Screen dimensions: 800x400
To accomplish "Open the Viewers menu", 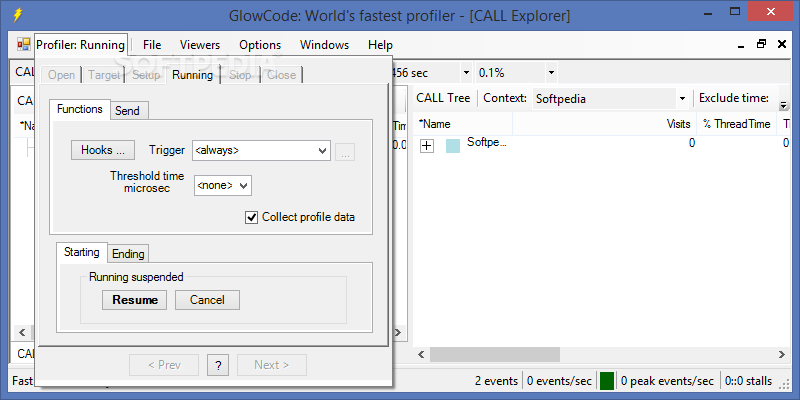I will [x=200, y=45].
